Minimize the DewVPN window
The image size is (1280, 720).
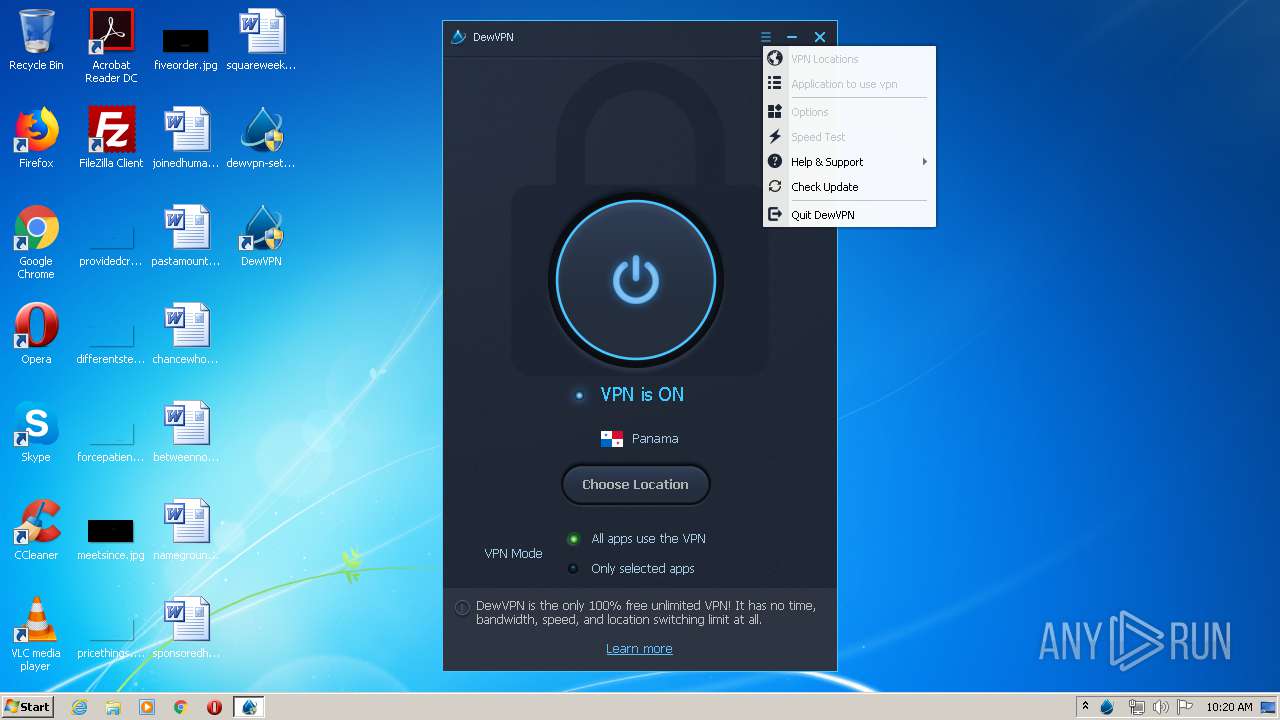[791, 37]
